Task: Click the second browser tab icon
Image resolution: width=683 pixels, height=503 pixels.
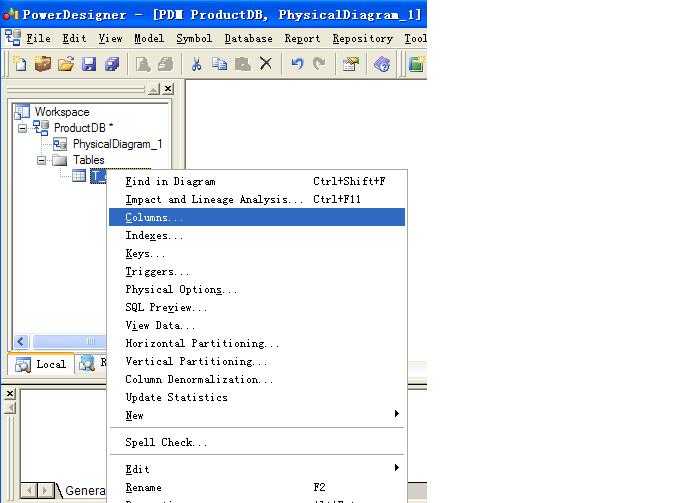Action: (87, 364)
